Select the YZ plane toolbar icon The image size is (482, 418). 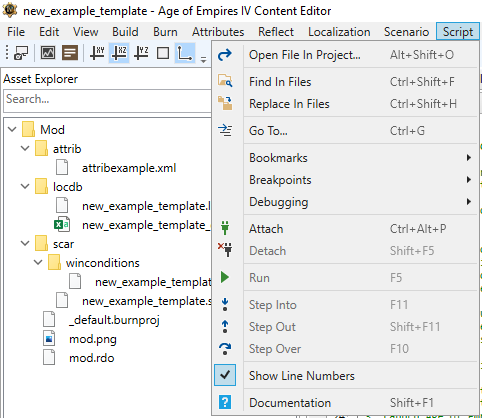pos(141,53)
